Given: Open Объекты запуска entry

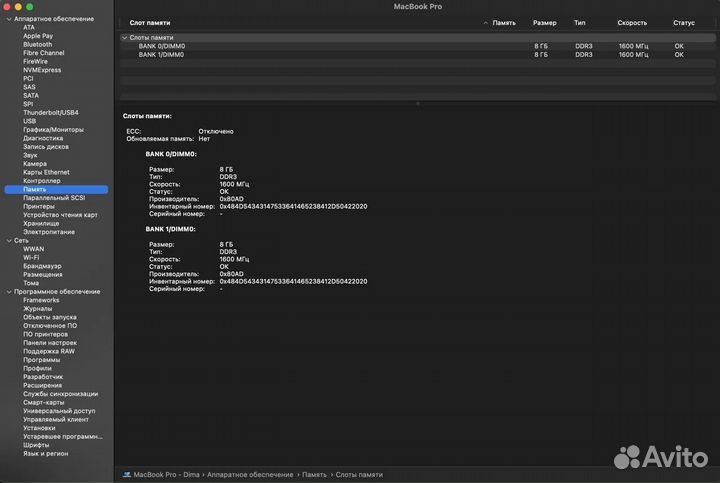Looking at the screenshot, I should (50, 317).
